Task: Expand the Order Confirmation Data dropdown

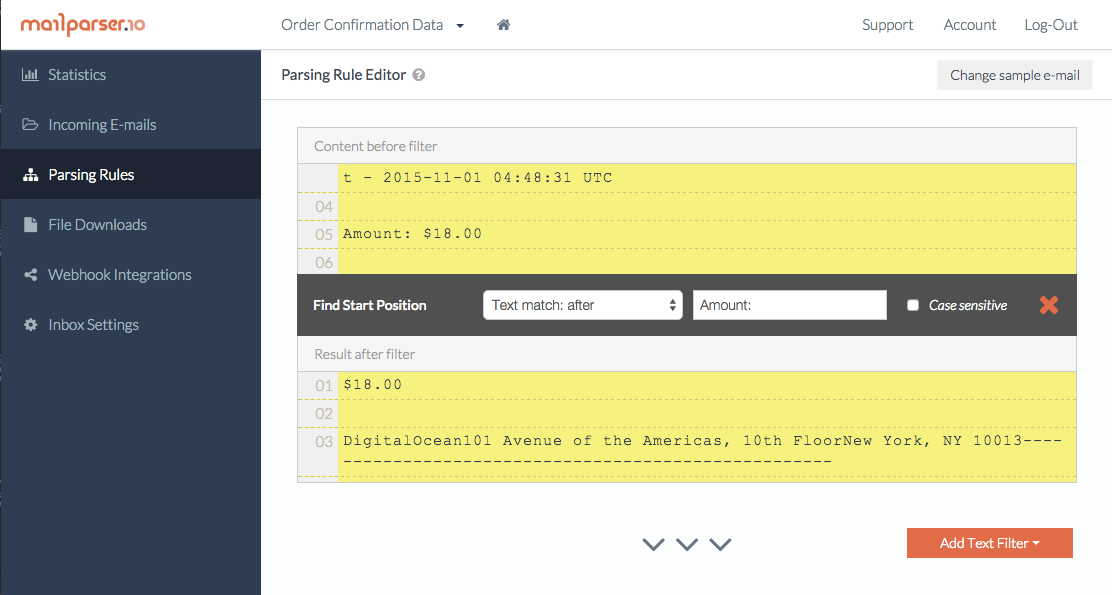Action: point(372,24)
